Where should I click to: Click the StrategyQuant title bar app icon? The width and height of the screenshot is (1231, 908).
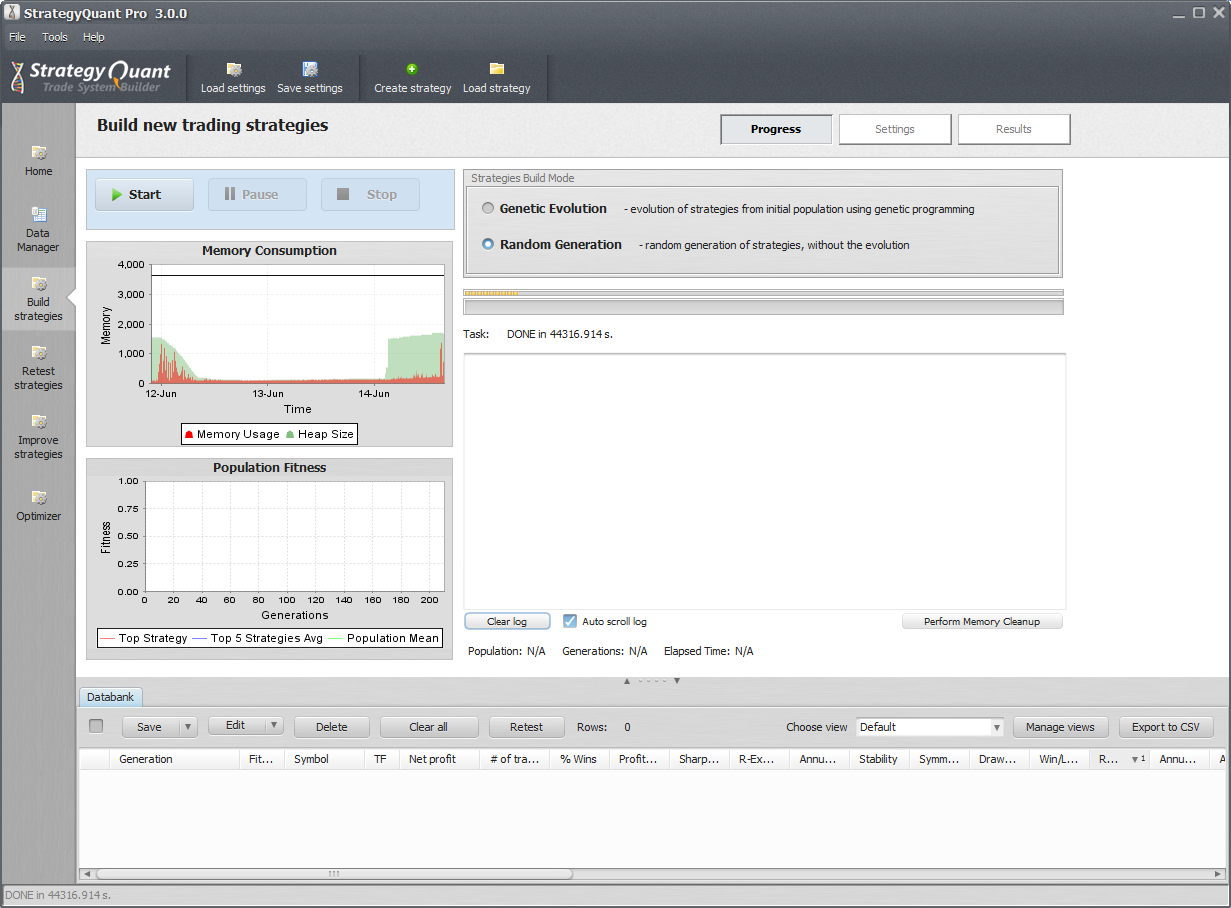13,13
